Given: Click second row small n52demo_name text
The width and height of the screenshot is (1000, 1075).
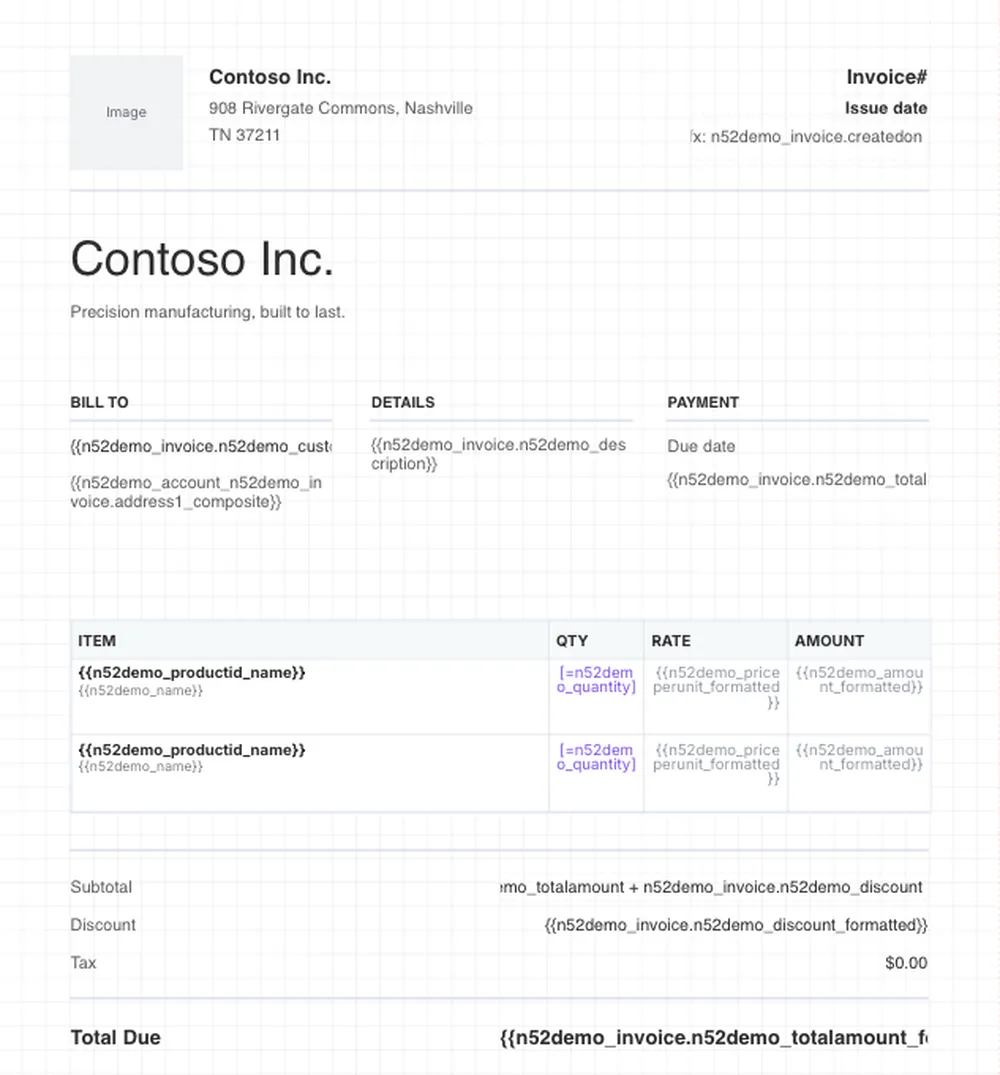Looking at the screenshot, I should tap(141, 766).
